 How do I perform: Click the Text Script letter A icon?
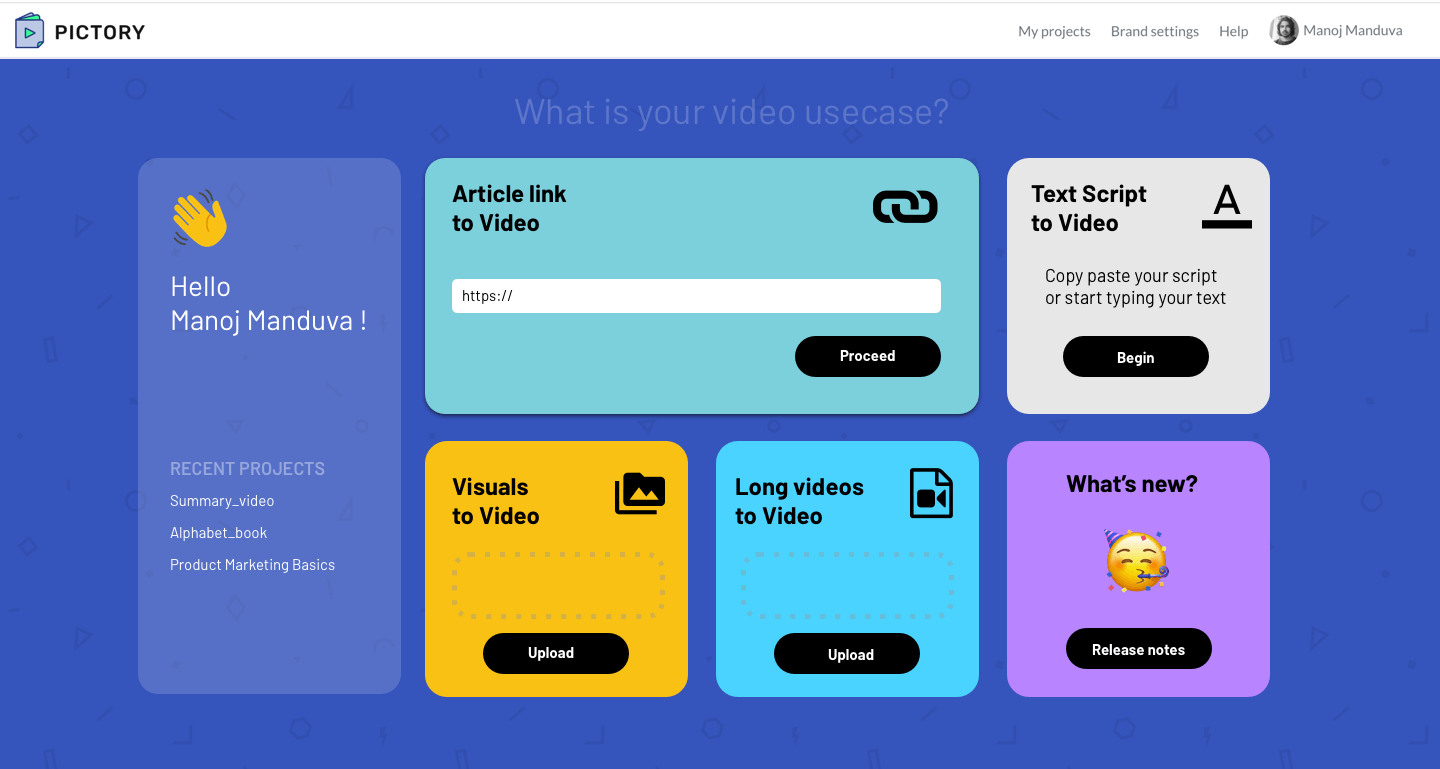(1226, 207)
